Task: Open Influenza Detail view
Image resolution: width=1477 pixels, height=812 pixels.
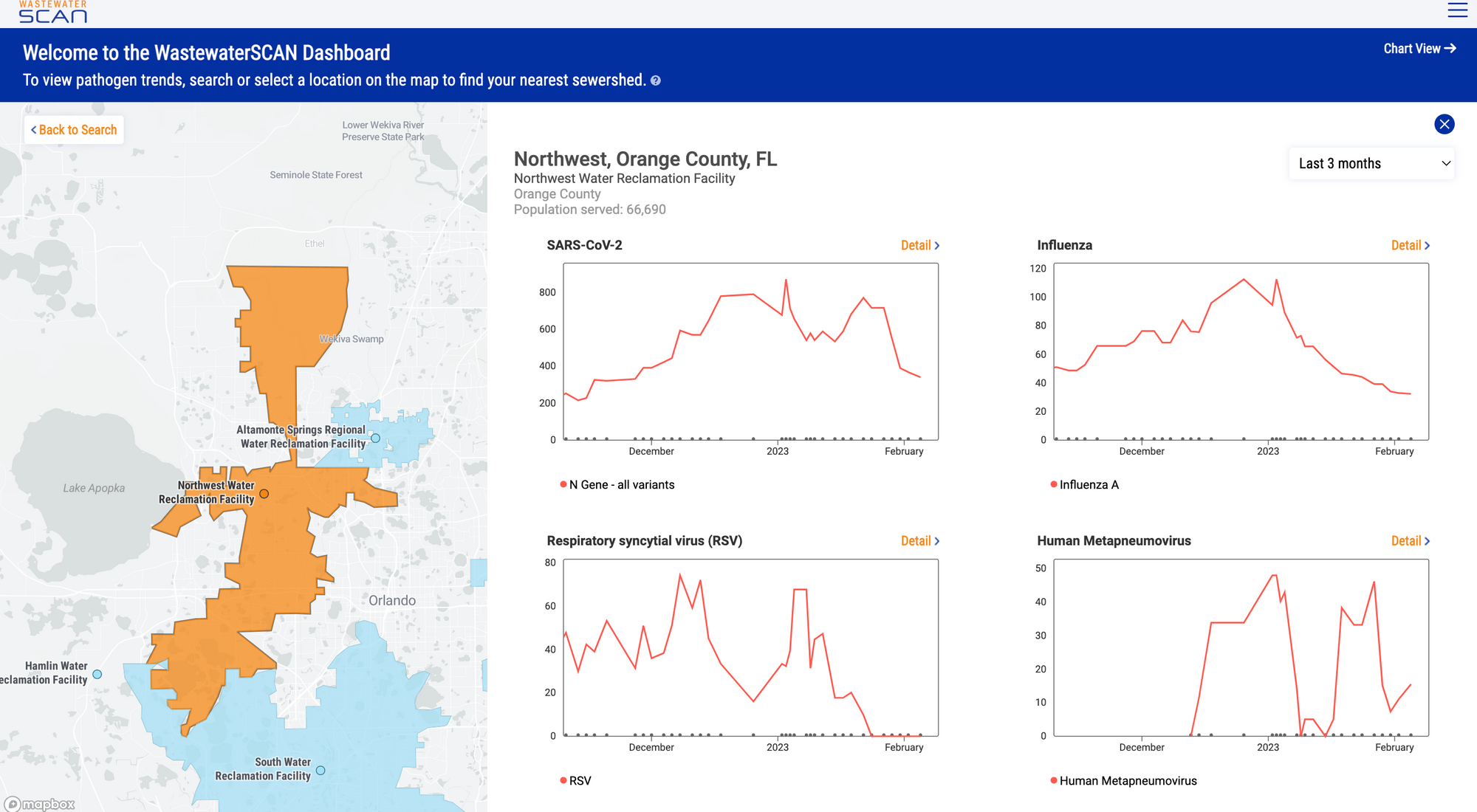Action: coord(1410,246)
